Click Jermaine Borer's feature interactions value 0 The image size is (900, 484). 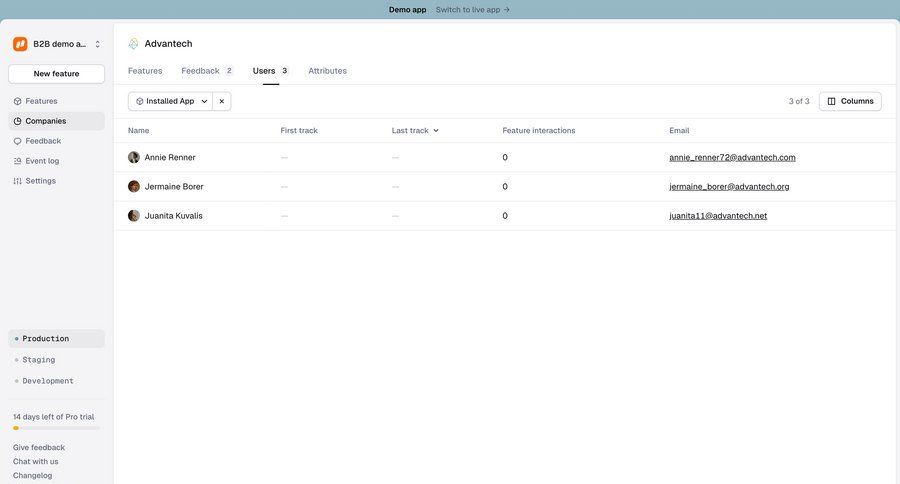pyautogui.click(x=505, y=187)
